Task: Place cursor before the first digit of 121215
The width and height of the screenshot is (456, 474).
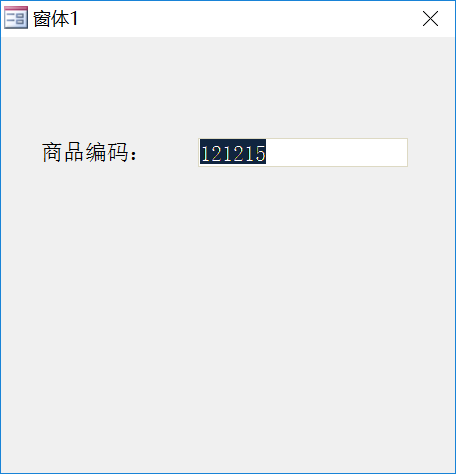Action: (201, 152)
